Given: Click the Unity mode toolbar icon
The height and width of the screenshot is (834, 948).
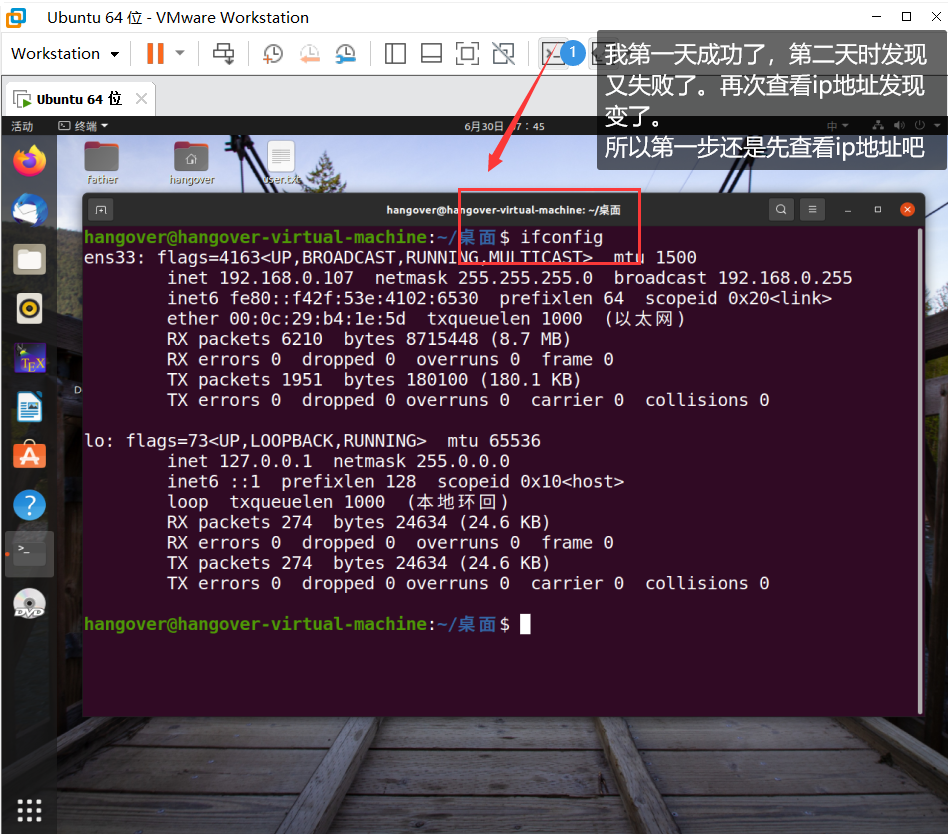Looking at the screenshot, I should point(504,54).
